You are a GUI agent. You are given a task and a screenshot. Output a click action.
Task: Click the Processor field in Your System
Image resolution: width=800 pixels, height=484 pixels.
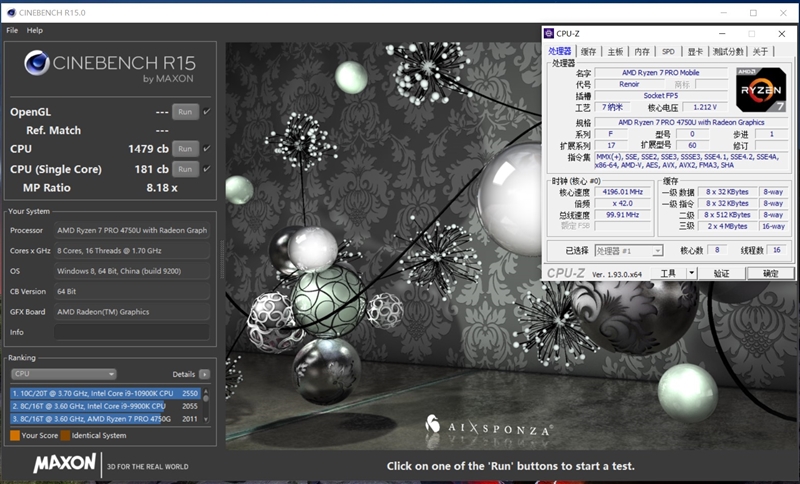[132, 230]
